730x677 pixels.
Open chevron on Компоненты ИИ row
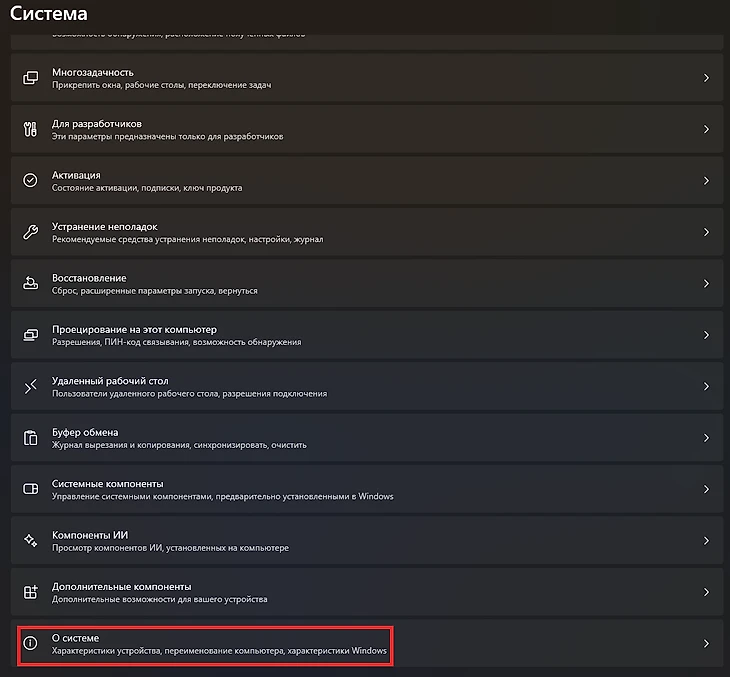(x=706, y=541)
